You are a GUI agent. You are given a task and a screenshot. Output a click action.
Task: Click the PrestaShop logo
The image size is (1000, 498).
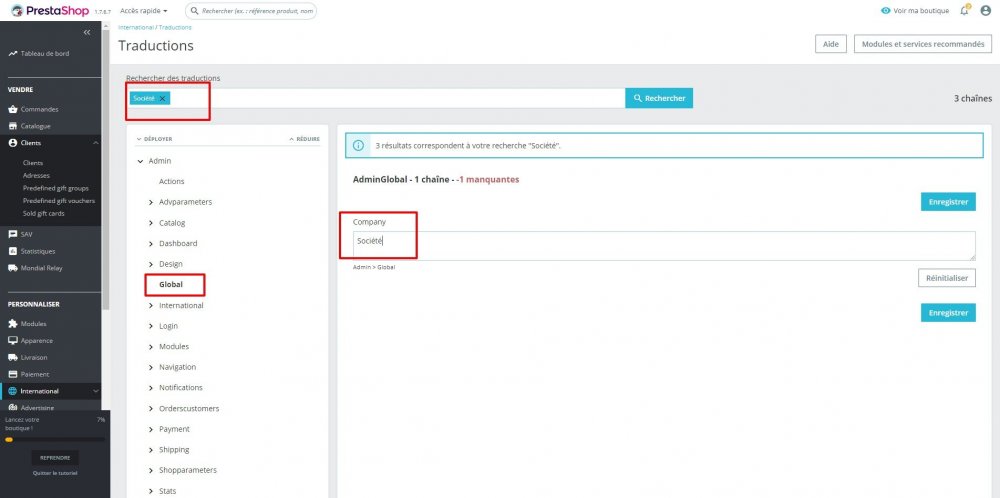pyautogui.click(x=50, y=11)
